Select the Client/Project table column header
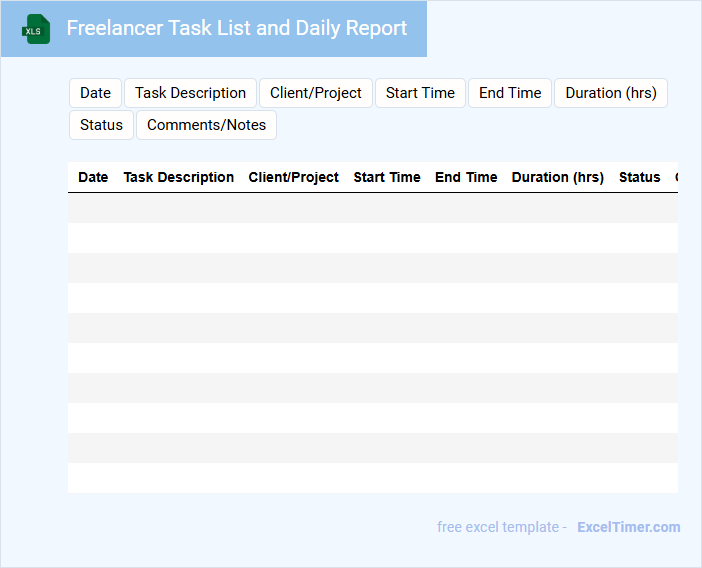 (294, 177)
